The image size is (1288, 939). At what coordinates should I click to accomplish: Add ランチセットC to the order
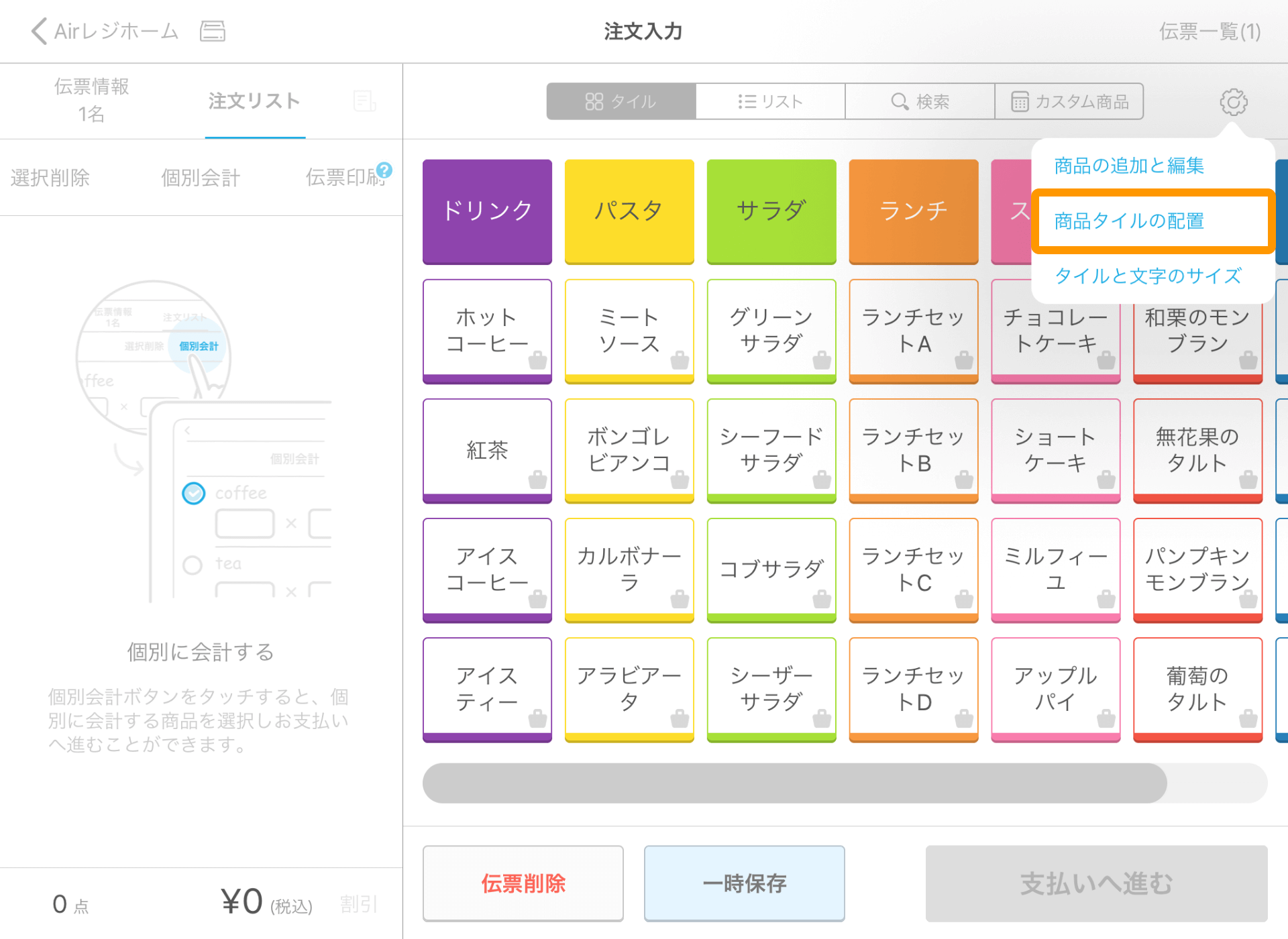[x=914, y=570]
